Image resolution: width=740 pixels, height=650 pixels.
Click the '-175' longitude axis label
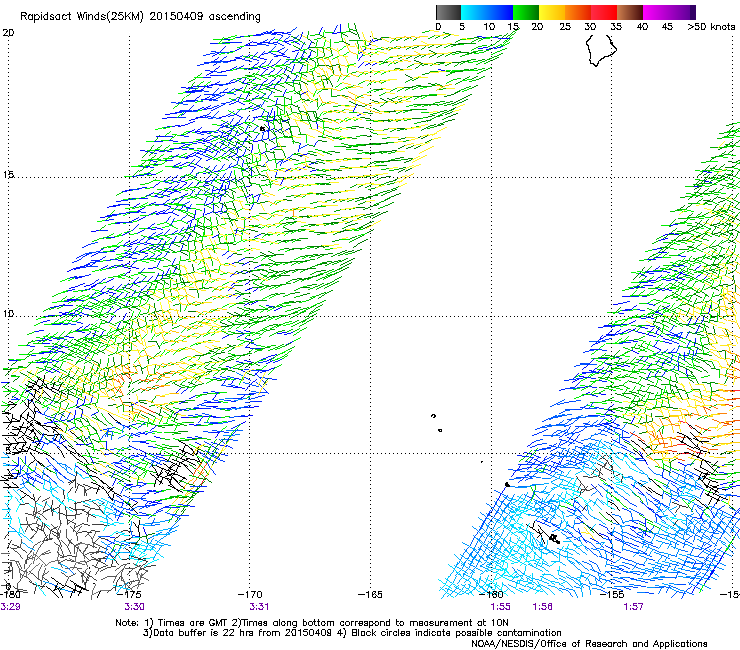(128, 595)
